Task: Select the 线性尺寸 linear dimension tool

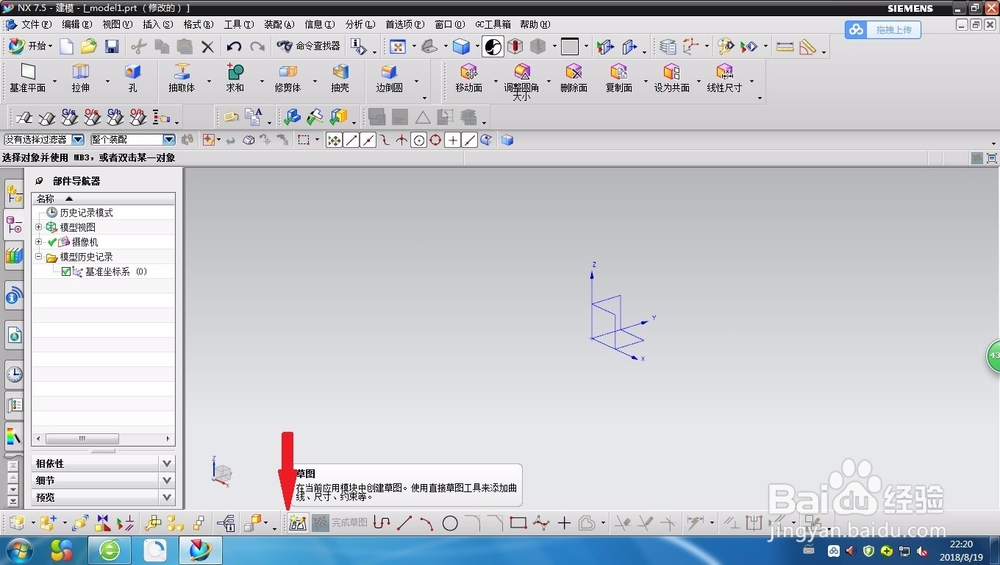Action: [x=724, y=78]
